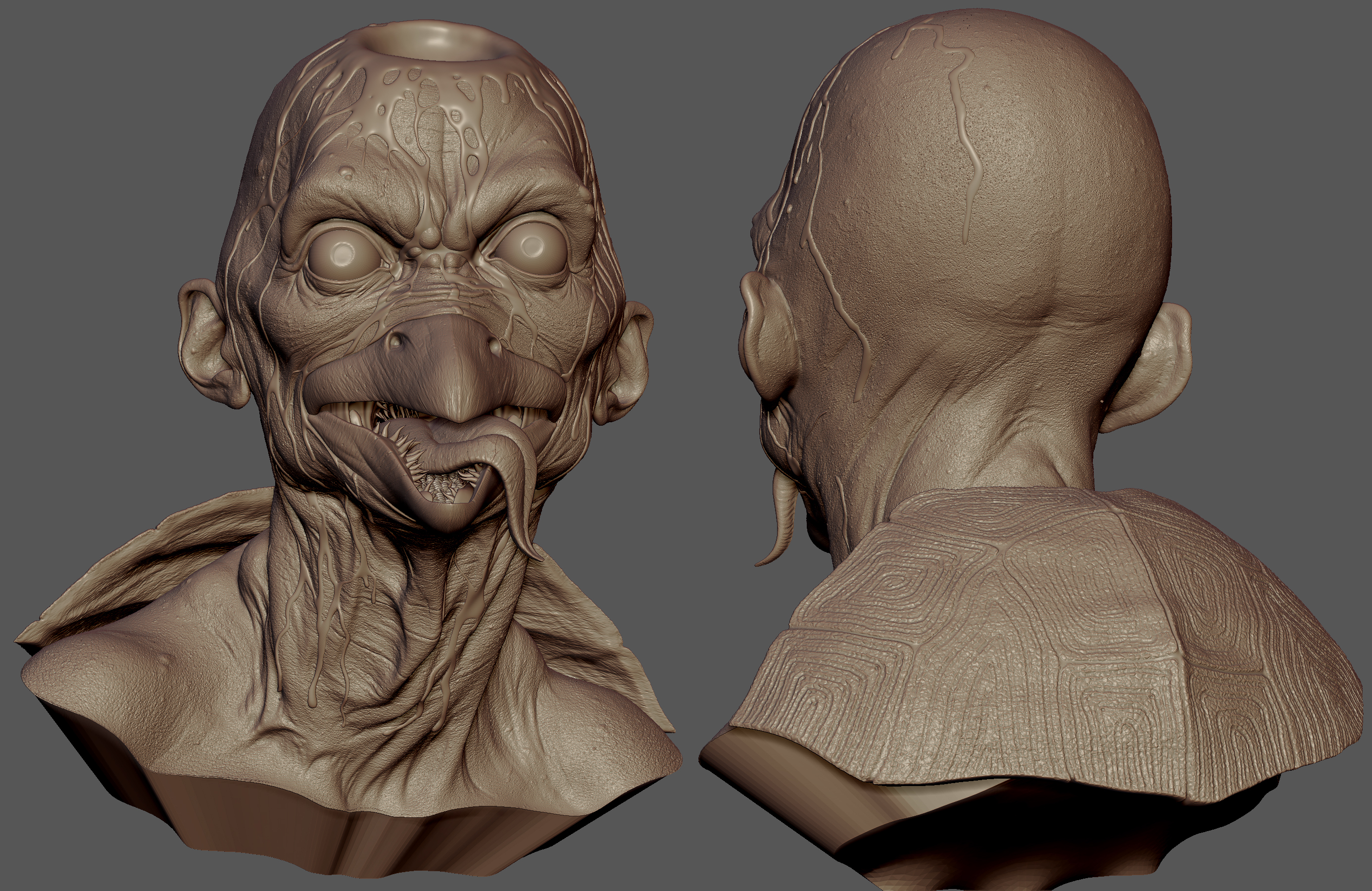Viewport: 1372px width, 891px height.
Task: Click the creature's left eyeball in front view
Action: coord(343,254)
